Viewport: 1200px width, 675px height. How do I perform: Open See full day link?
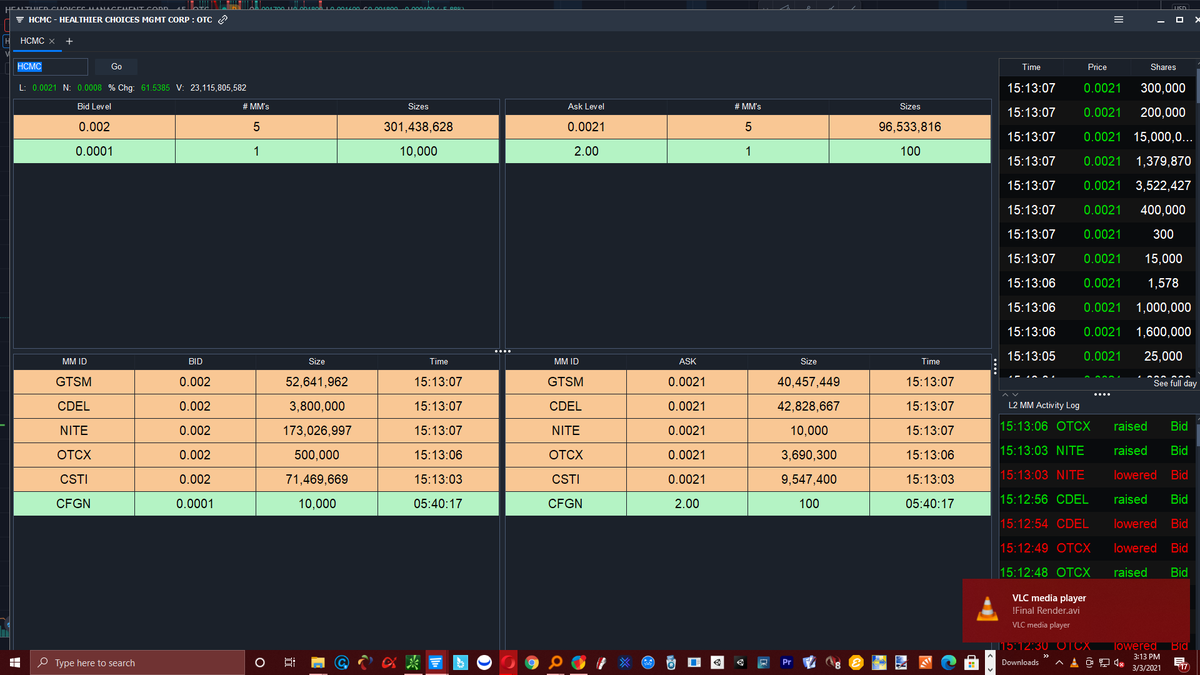(x=1175, y=383)
